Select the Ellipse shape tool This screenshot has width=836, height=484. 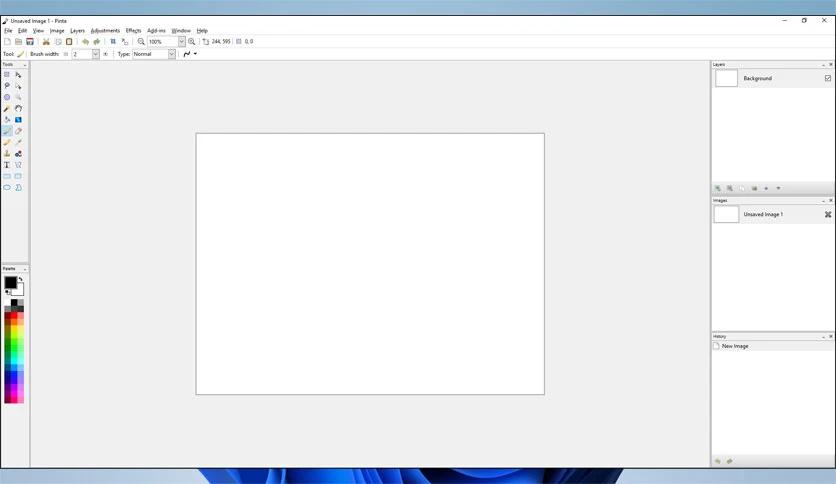(x=7, y=188)
